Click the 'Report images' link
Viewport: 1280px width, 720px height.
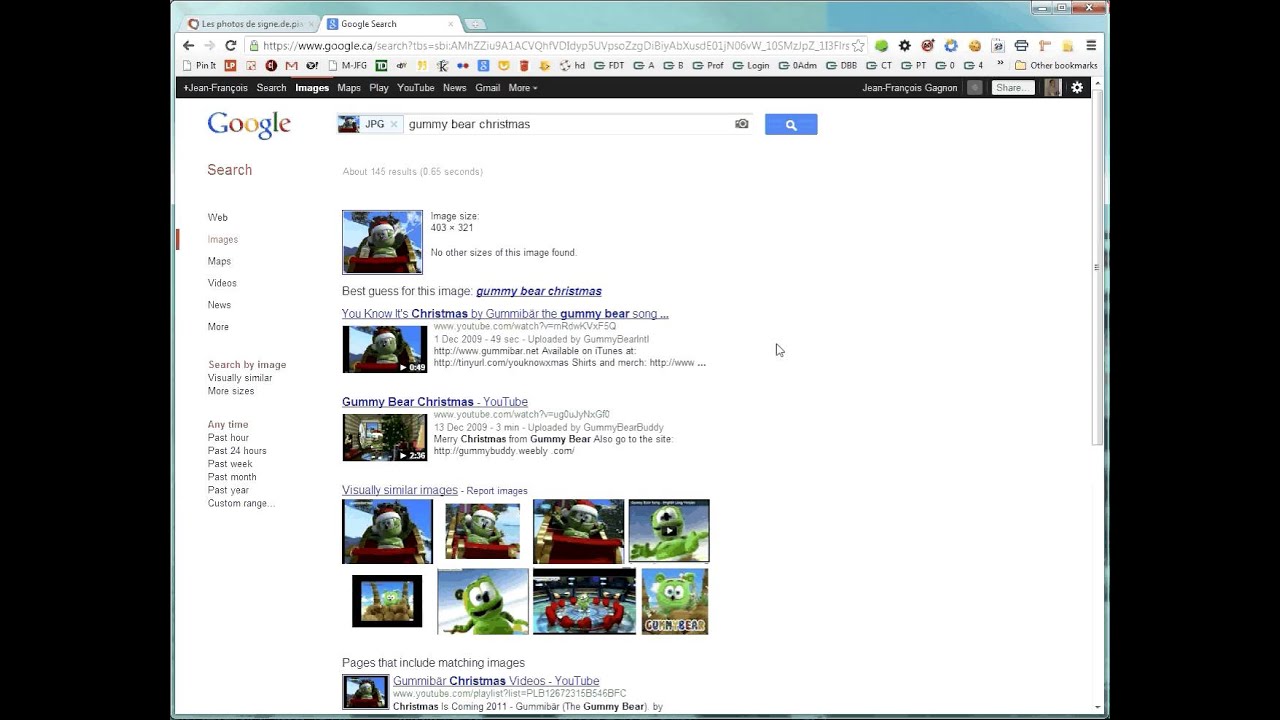pyautogui.click(x=497, y=491)
